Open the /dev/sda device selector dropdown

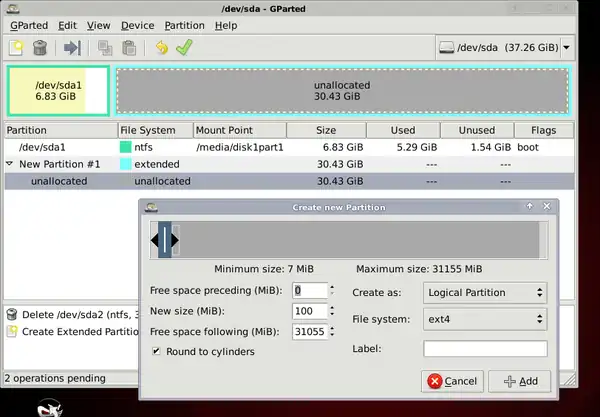pos(505,47)
